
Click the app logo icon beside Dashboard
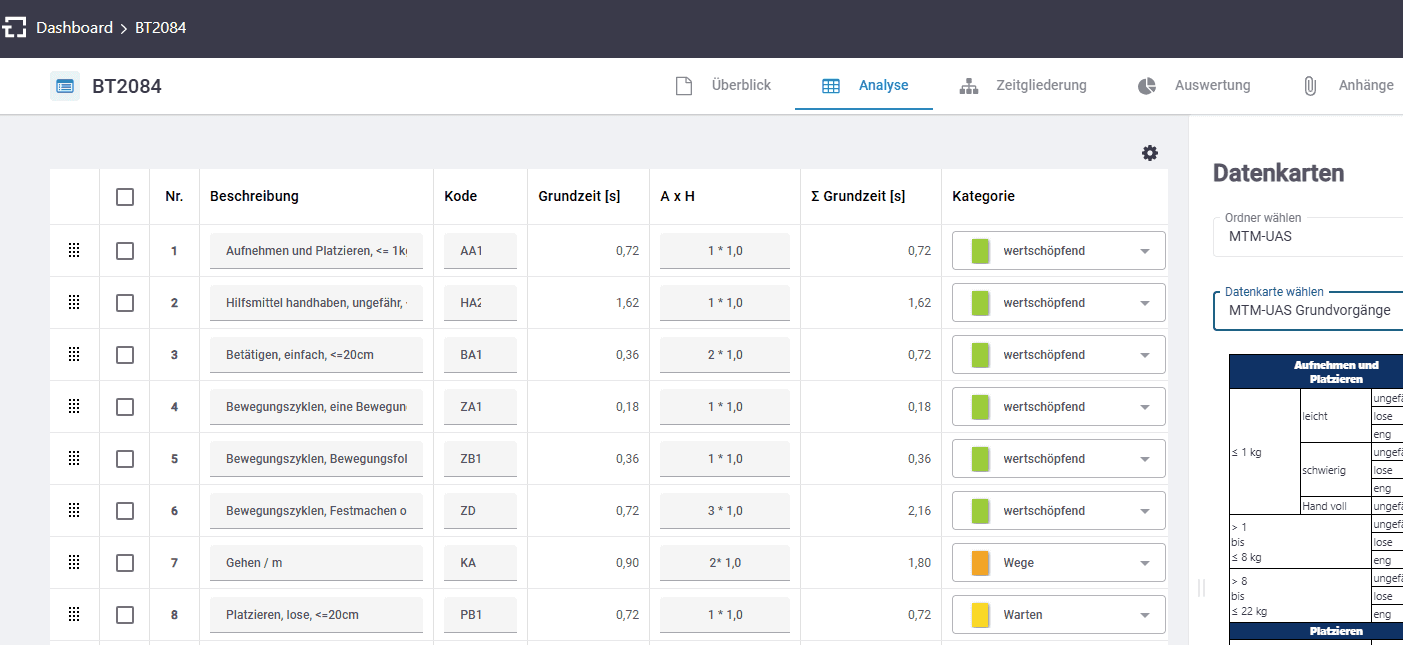tap(14, 28)
